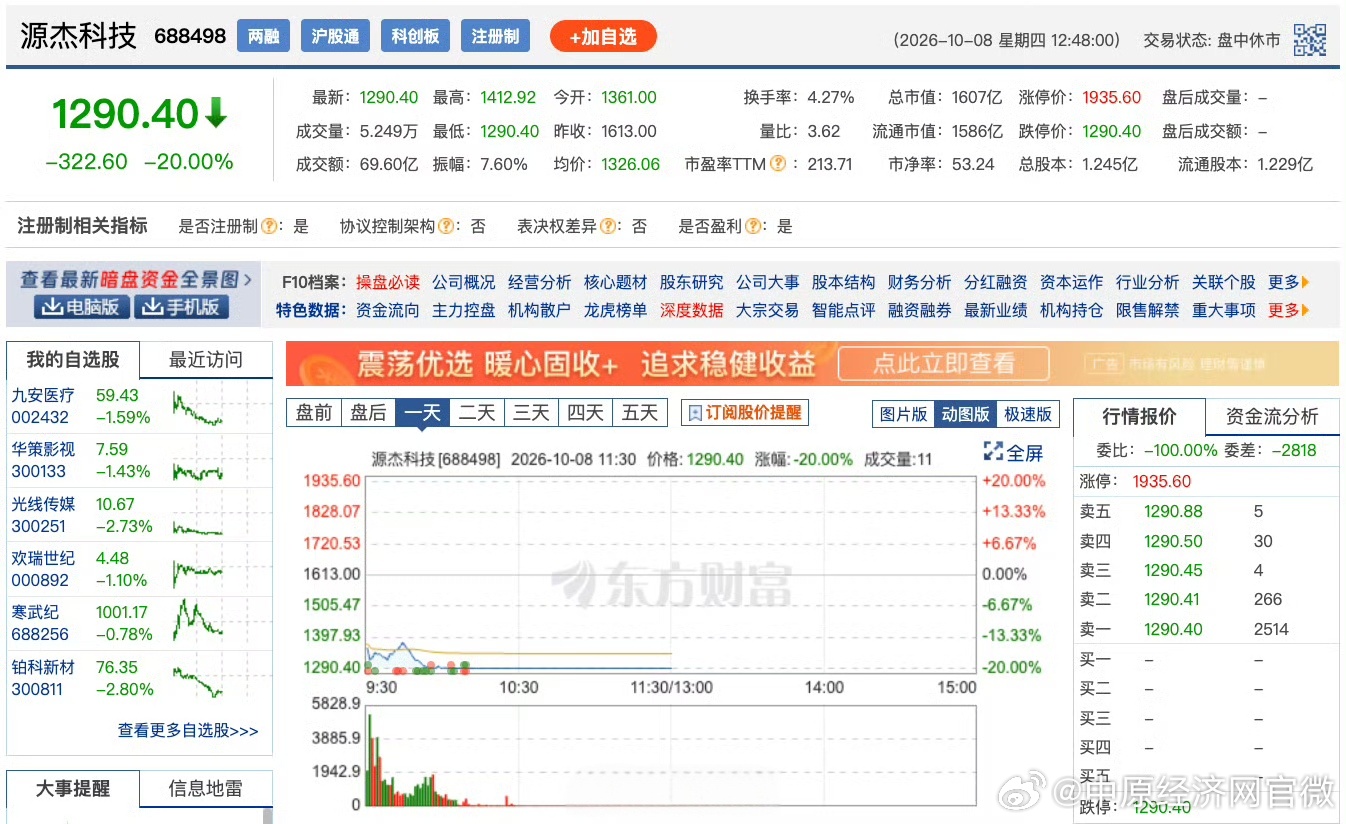
Task: Click help icon next to 是否注册制
Action: tap(269, 227)
